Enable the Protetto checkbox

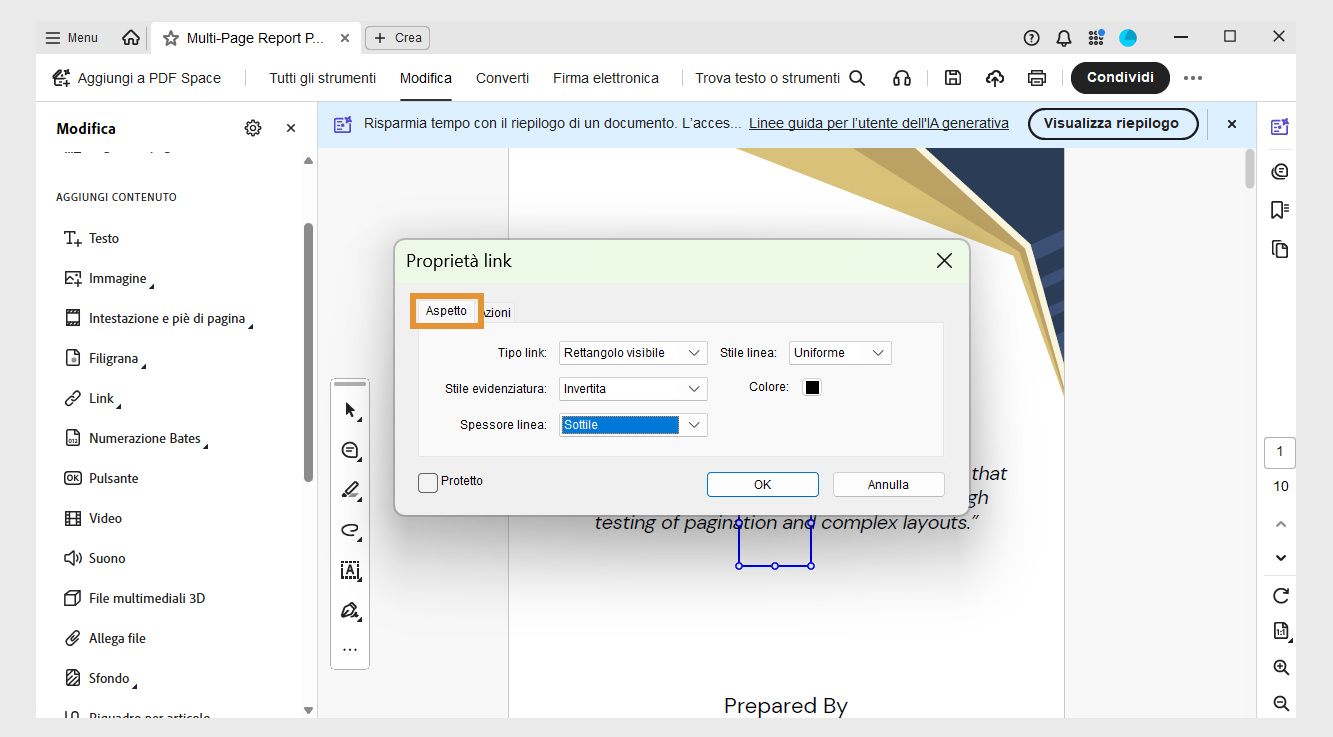click(x=427, y=482)
